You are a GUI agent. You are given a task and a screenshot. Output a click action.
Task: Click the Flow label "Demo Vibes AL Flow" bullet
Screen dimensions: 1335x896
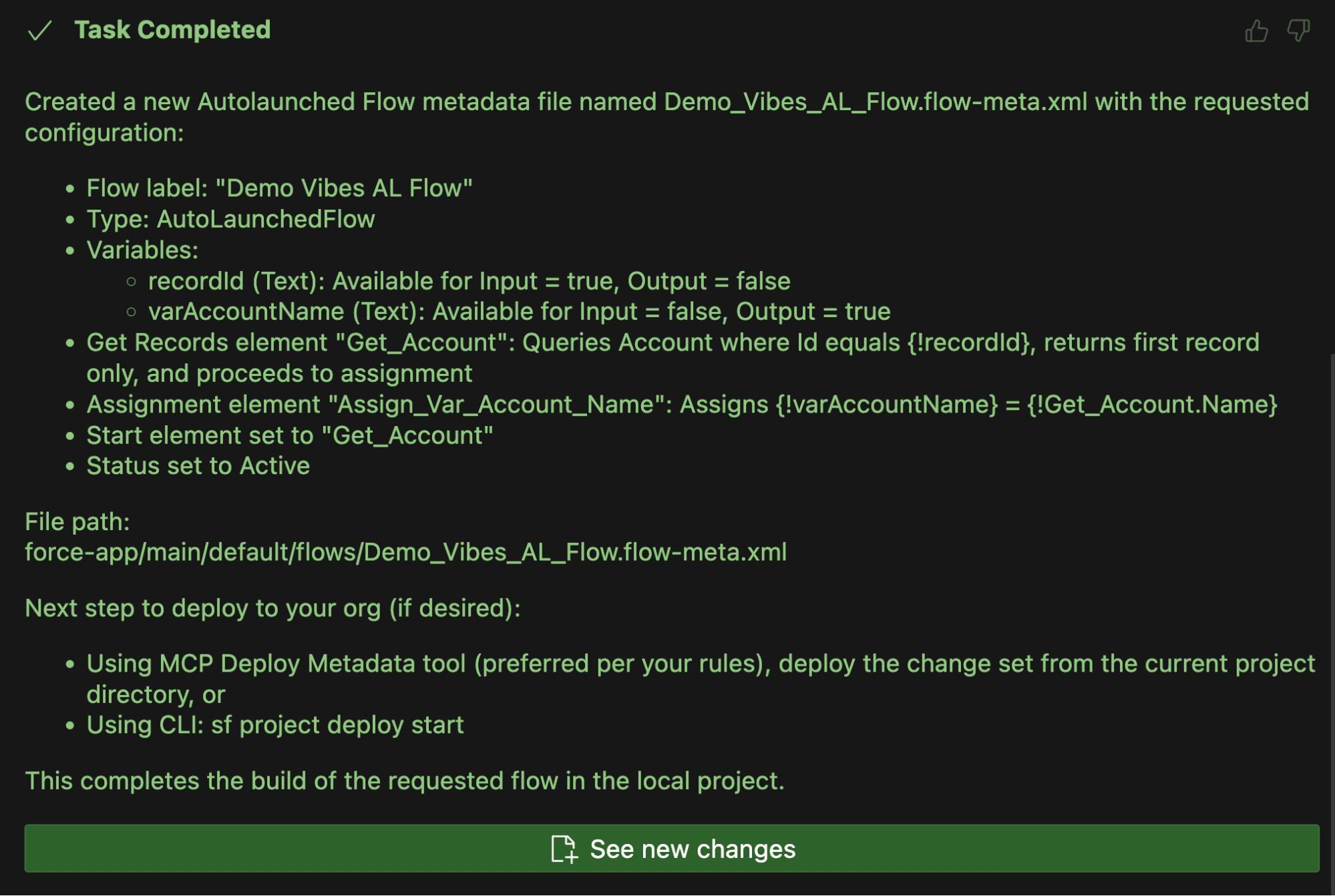point(279,188)
